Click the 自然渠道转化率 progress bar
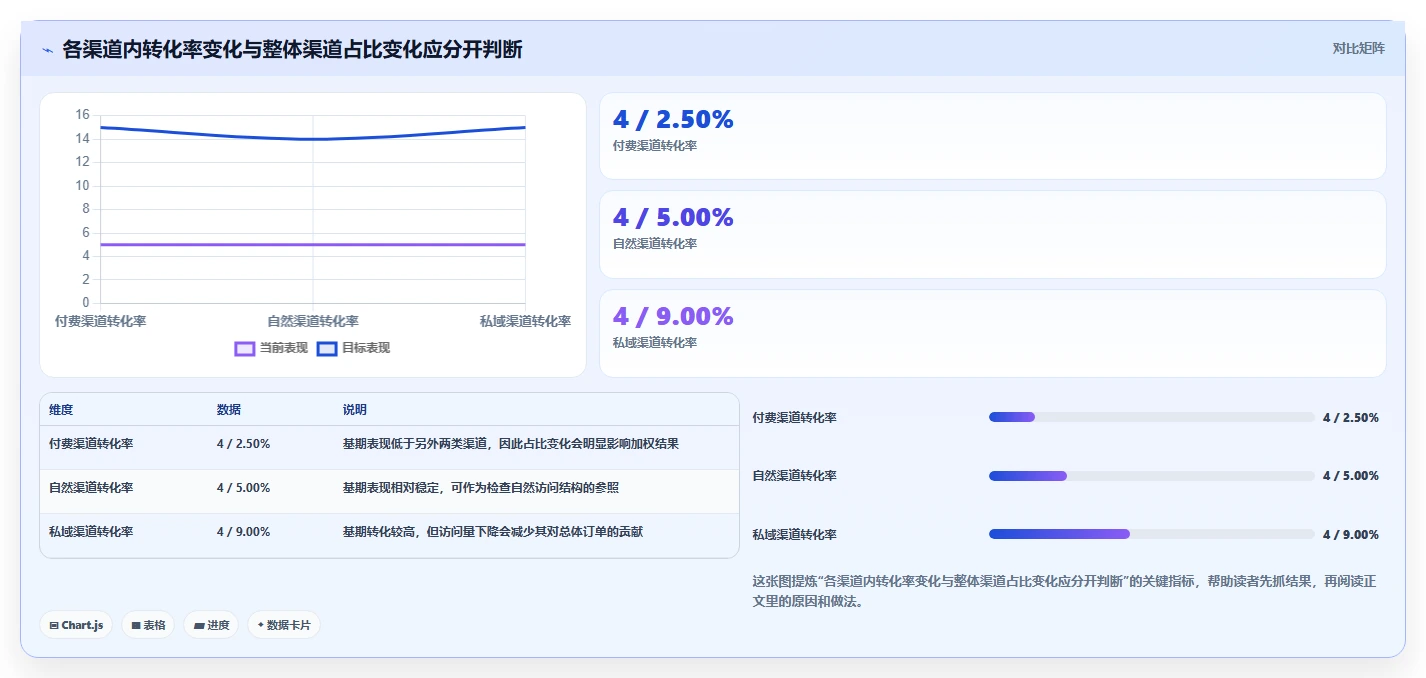Screen dimensions: 1426x678 point(1152,476)
